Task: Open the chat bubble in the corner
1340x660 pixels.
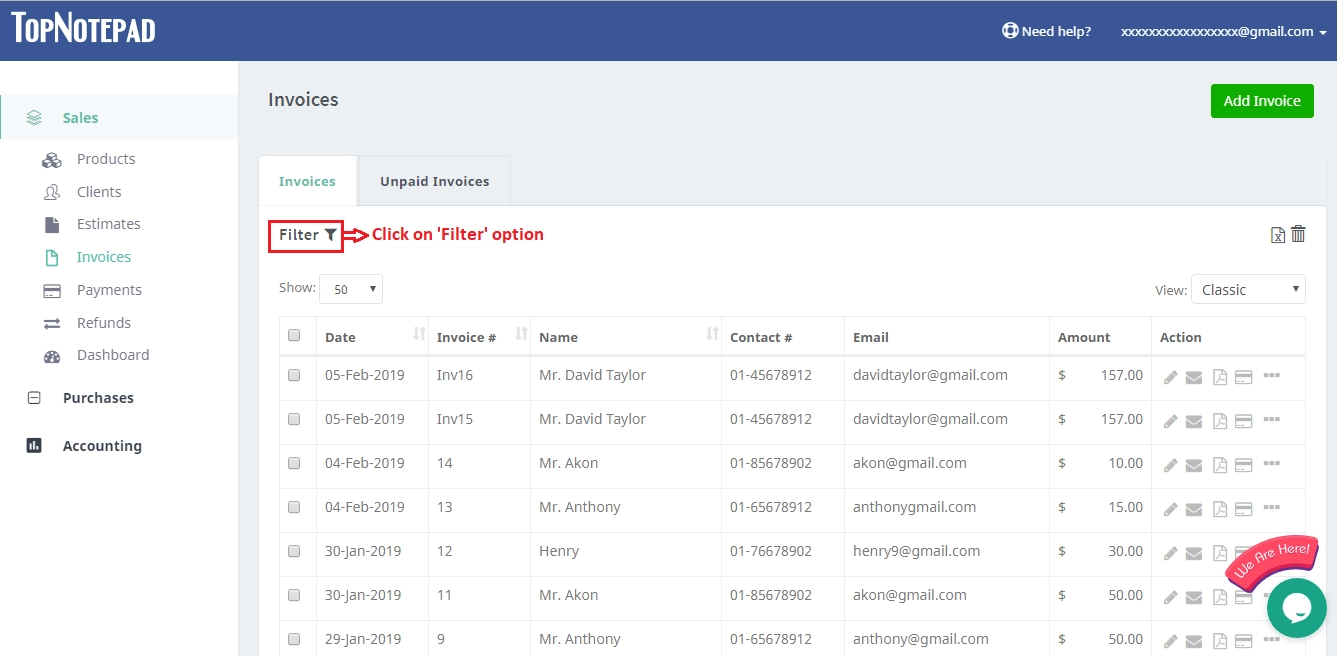Action: [1296, 608]
